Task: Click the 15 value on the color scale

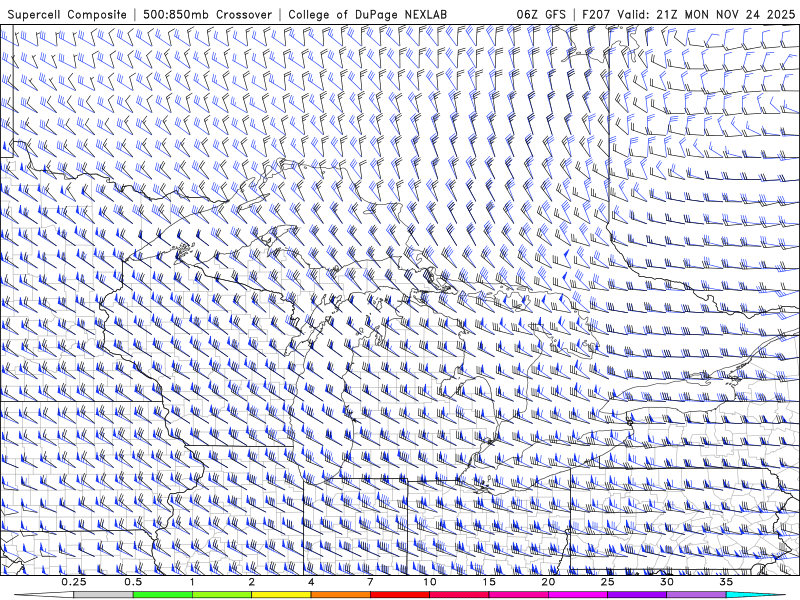Action: [x=489, y=582]
